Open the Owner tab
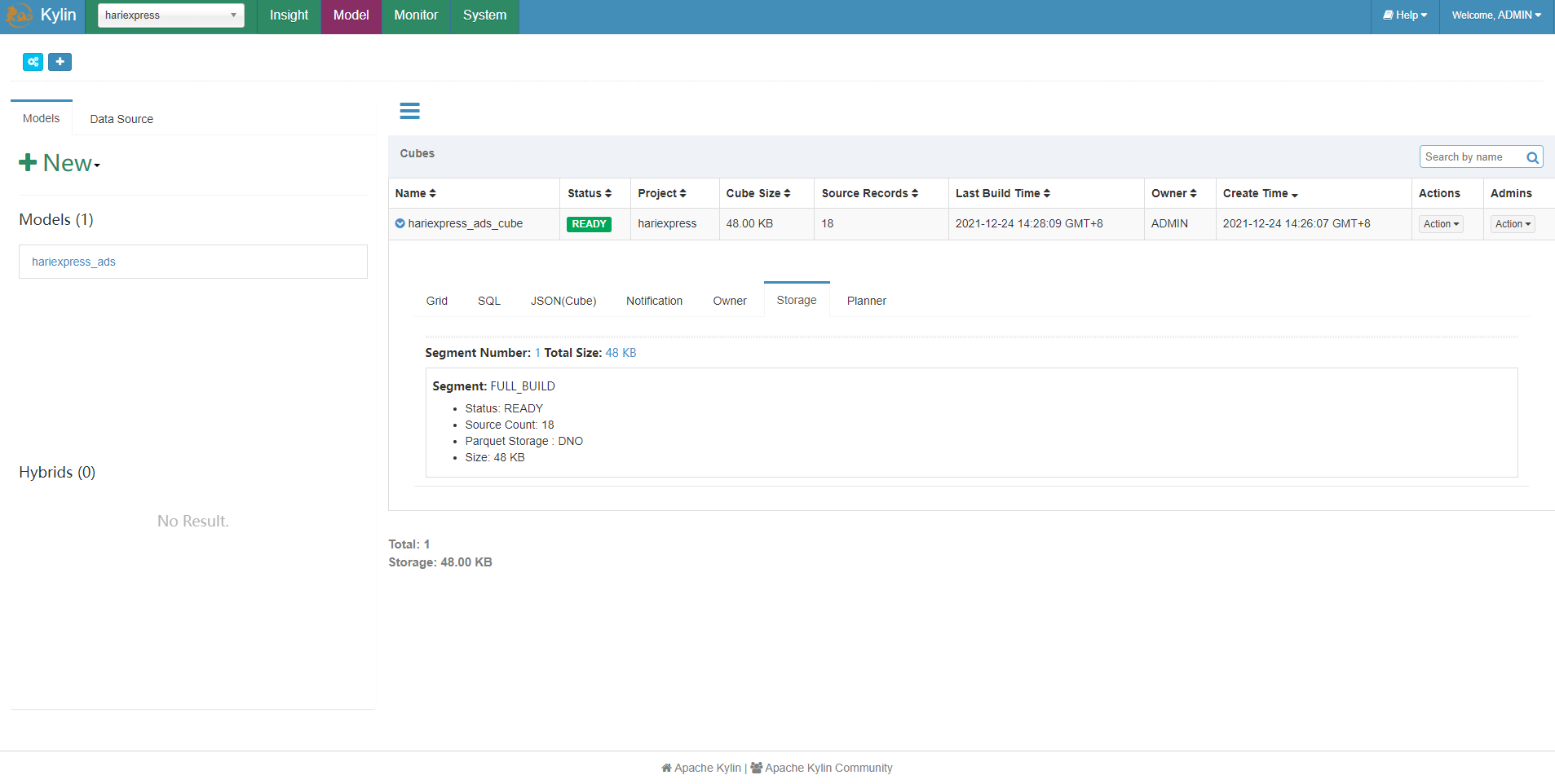The image size is (1555, 784). 730,301
